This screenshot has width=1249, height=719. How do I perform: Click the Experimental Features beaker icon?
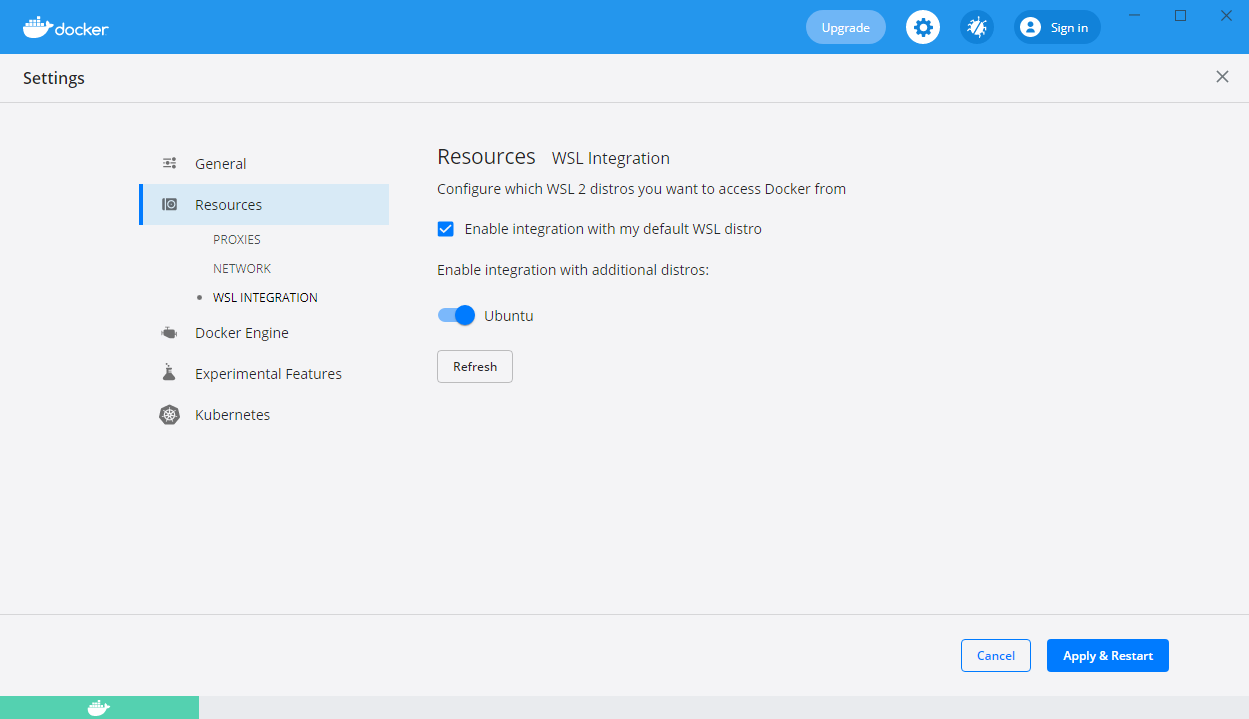point(169,372)
